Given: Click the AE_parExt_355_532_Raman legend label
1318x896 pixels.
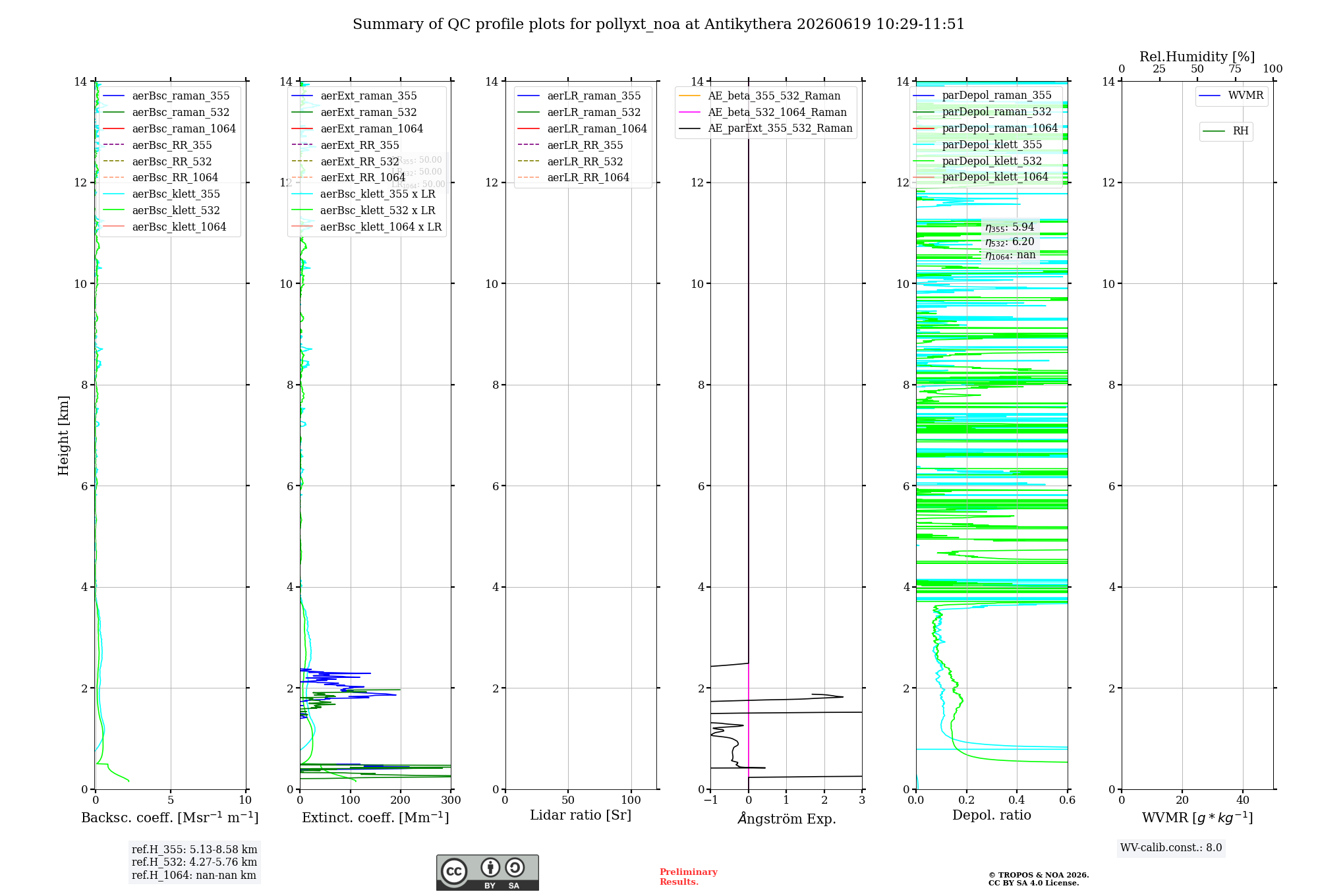Looking at the screenshot, I should (x=780, y=128).
